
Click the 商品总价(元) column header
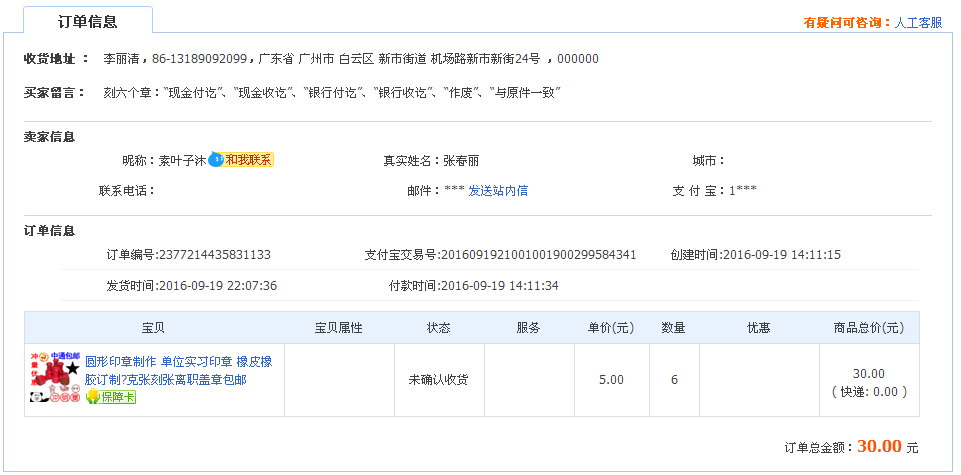pos(868,328)
